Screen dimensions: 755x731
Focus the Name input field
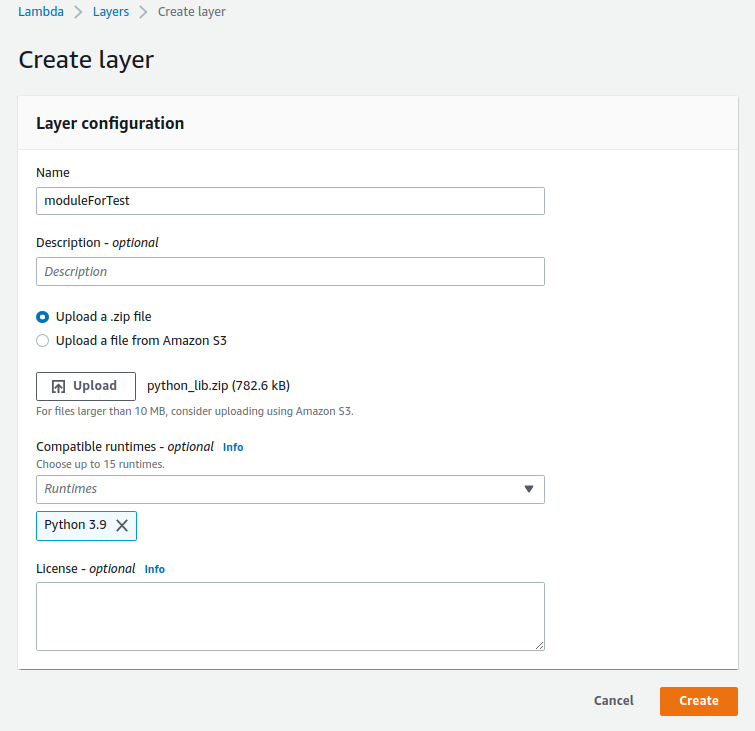(290, 201)
